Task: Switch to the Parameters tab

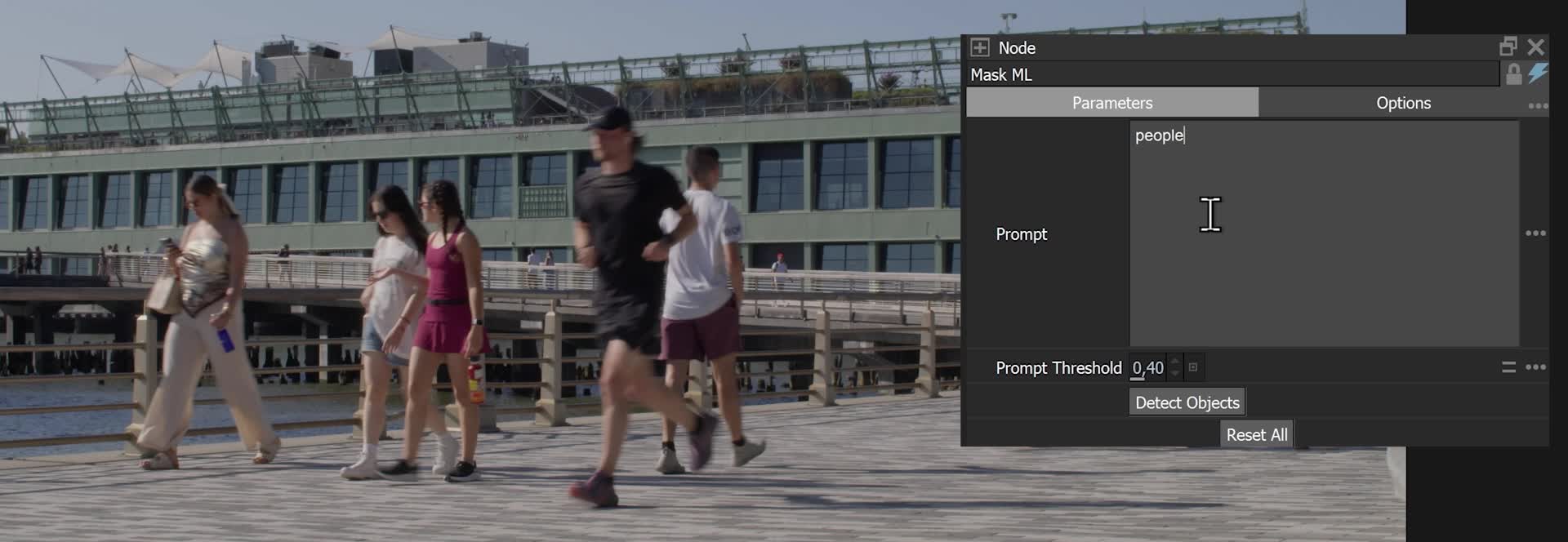Action: pos(1111,103)
